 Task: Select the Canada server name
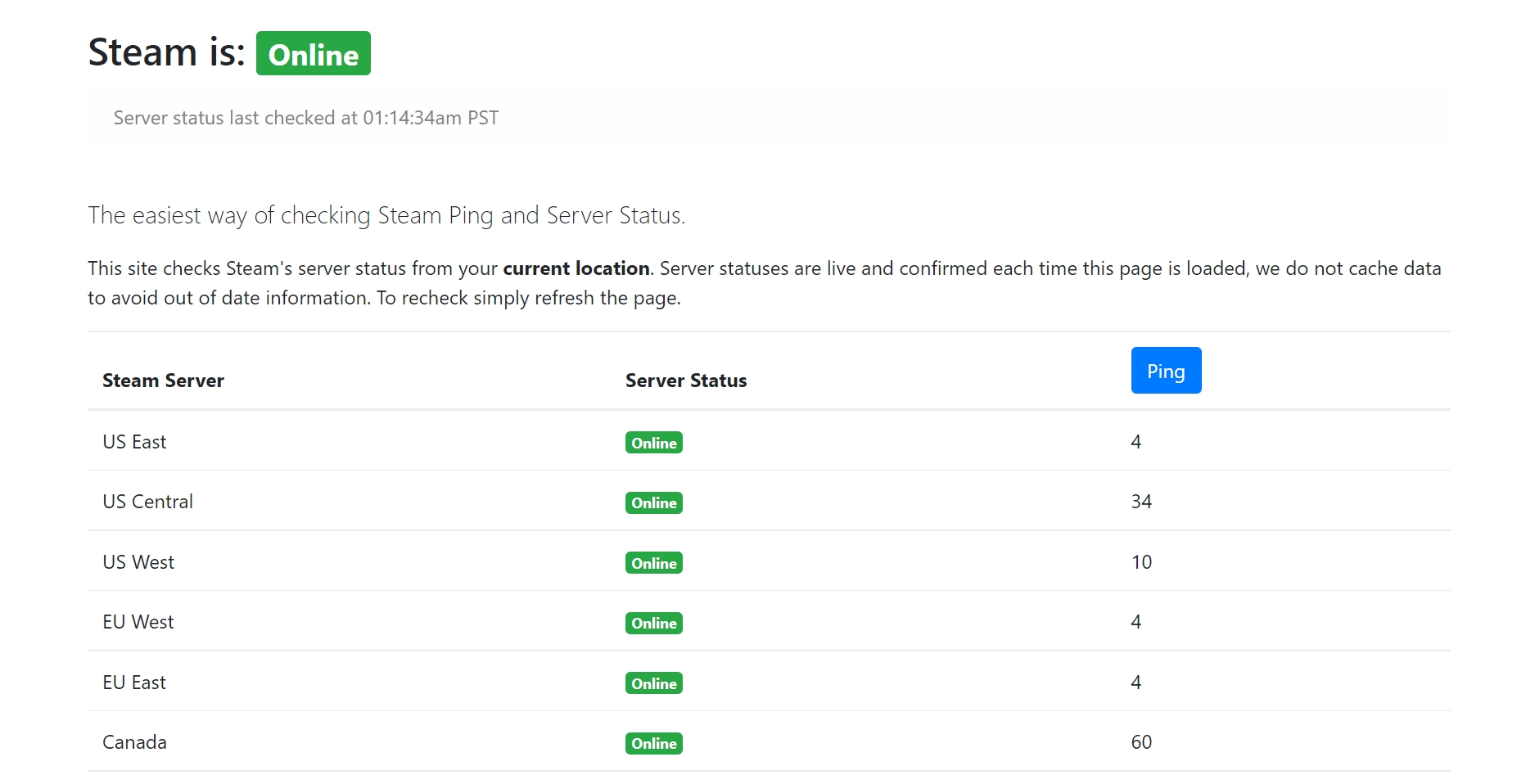click(134, 742)
